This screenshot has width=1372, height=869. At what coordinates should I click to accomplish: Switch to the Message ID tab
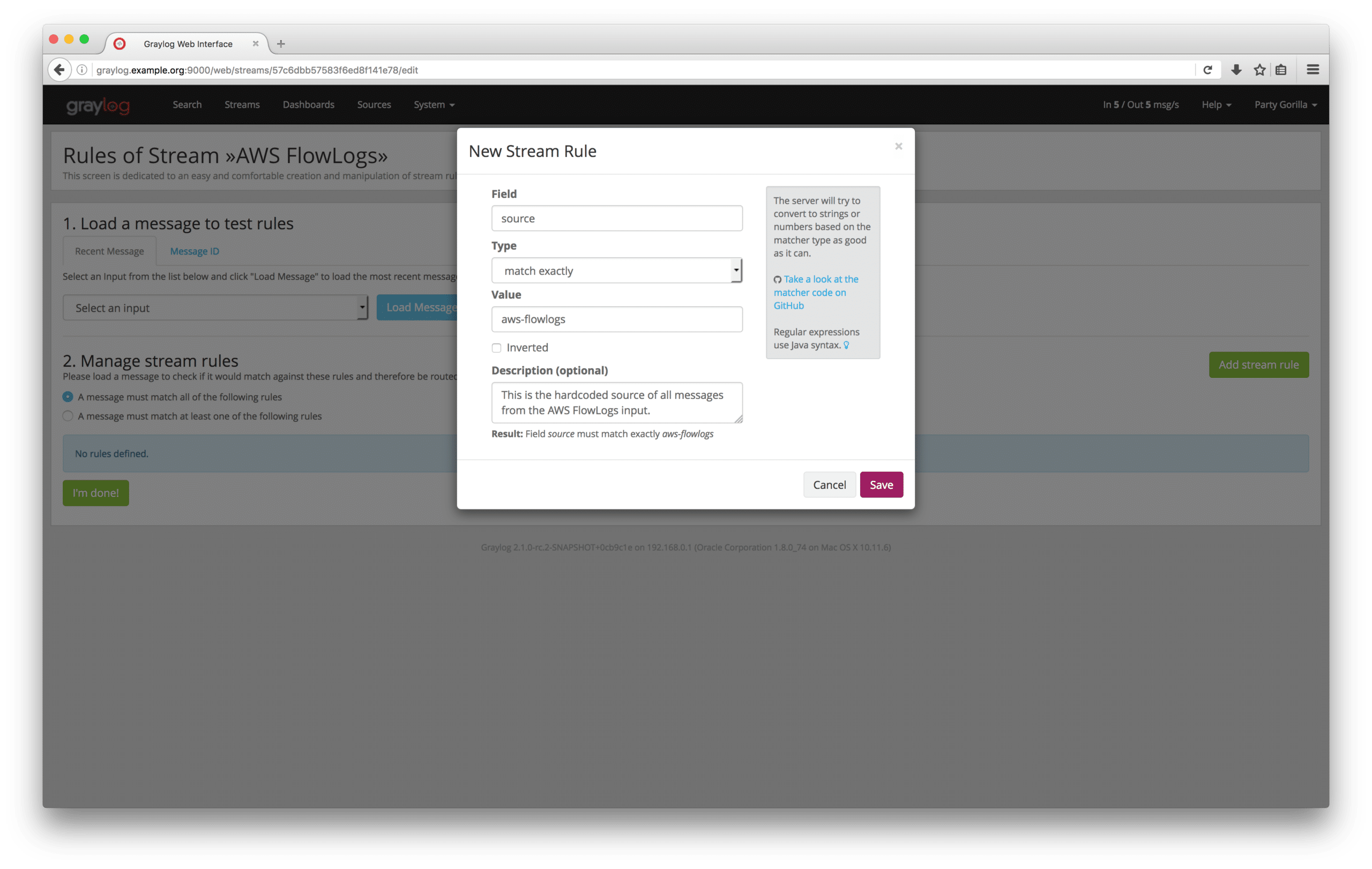click(x=195, y=251)
